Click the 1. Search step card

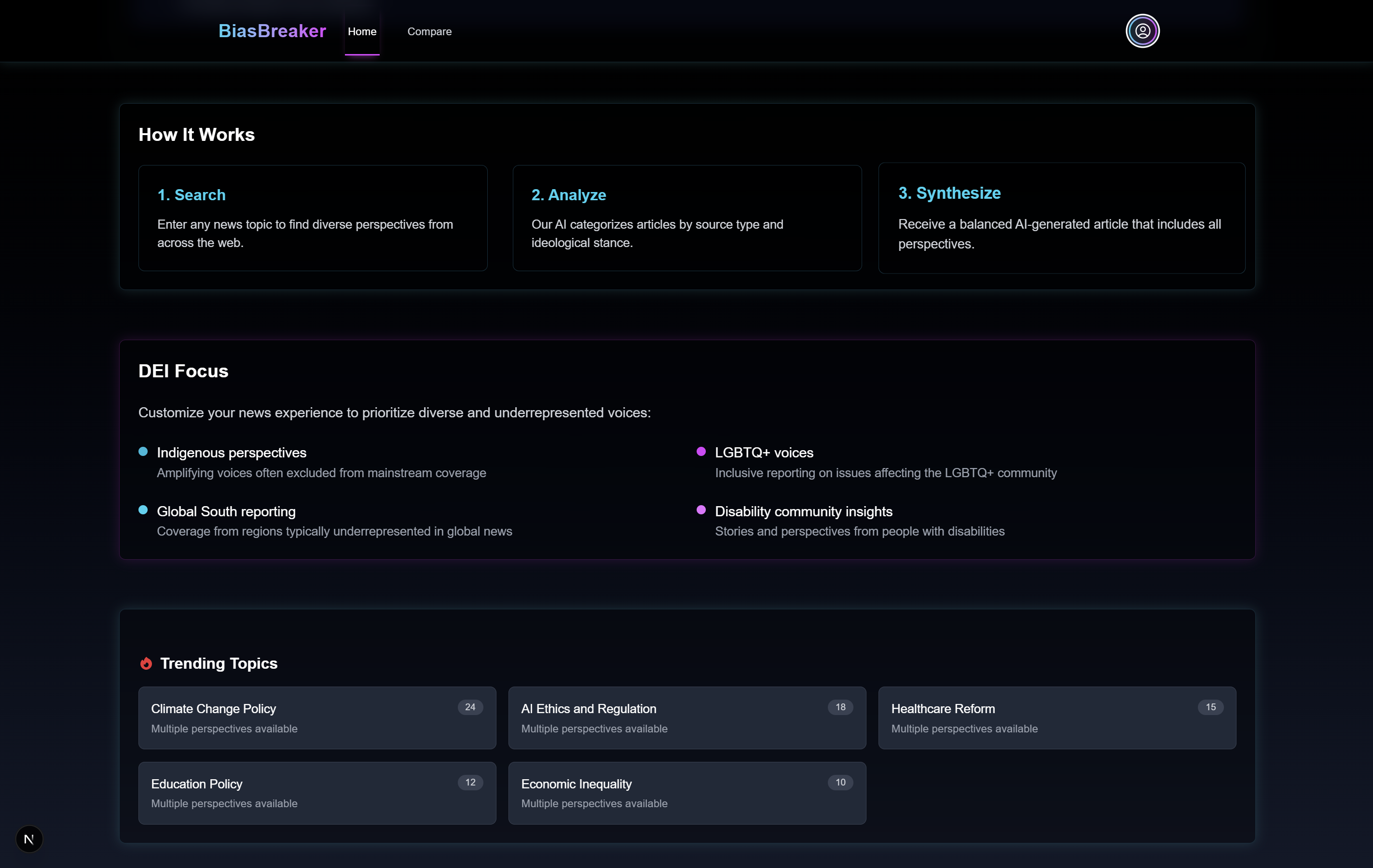[x=313, y=218]
